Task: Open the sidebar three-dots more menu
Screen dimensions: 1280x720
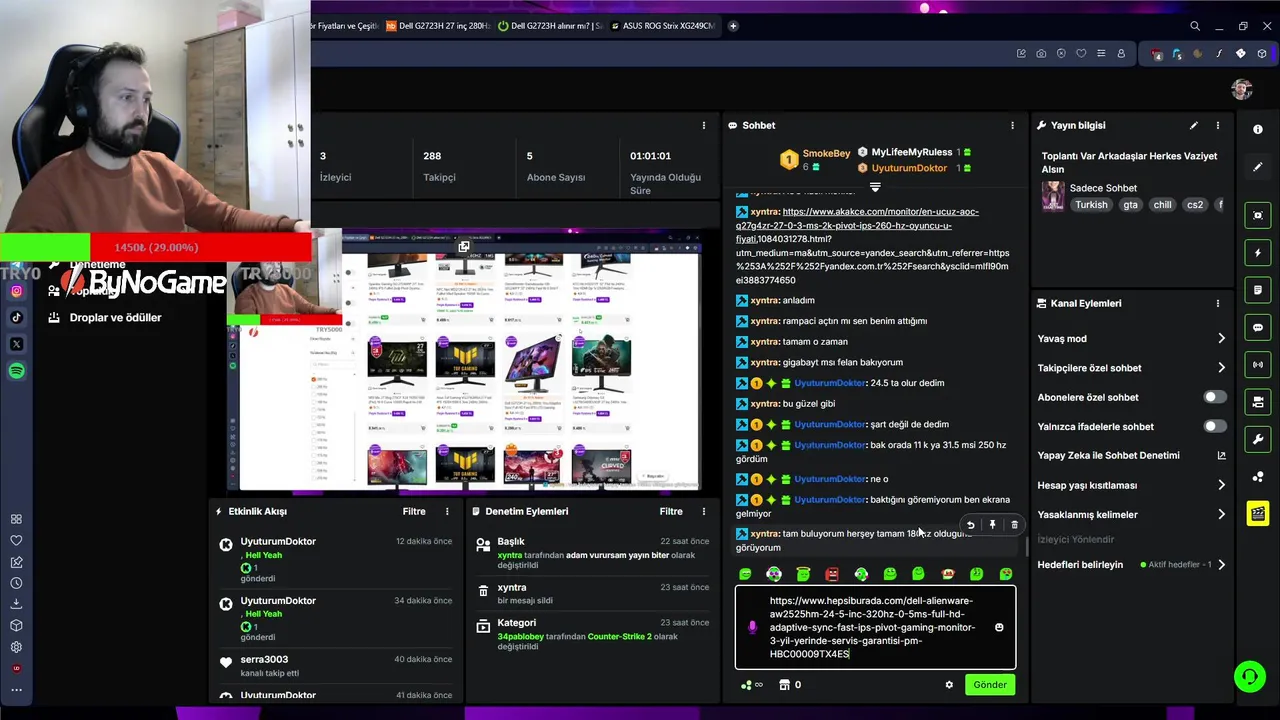Action: tap(16, 690)
